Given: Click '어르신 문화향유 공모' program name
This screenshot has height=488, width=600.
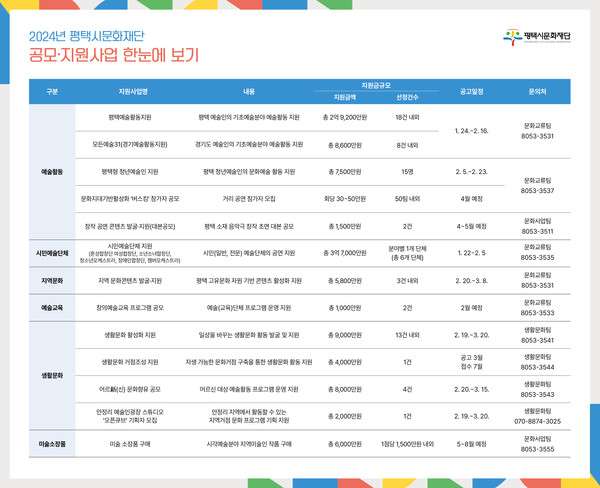Looking at the screenshot, I should 130,389.
